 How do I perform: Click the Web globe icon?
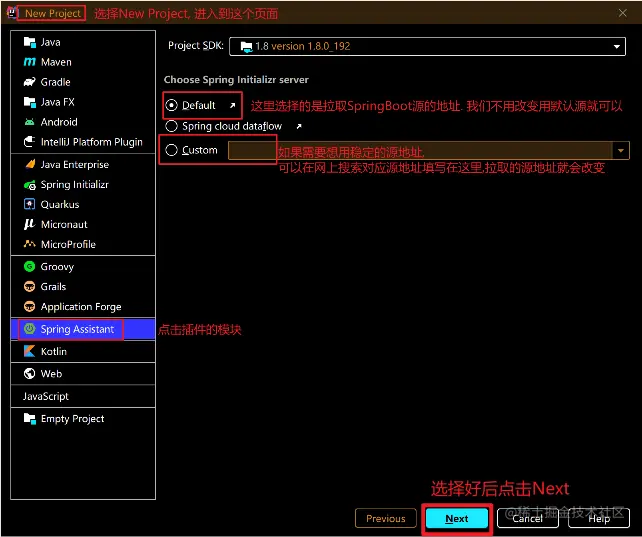(29, 373)
